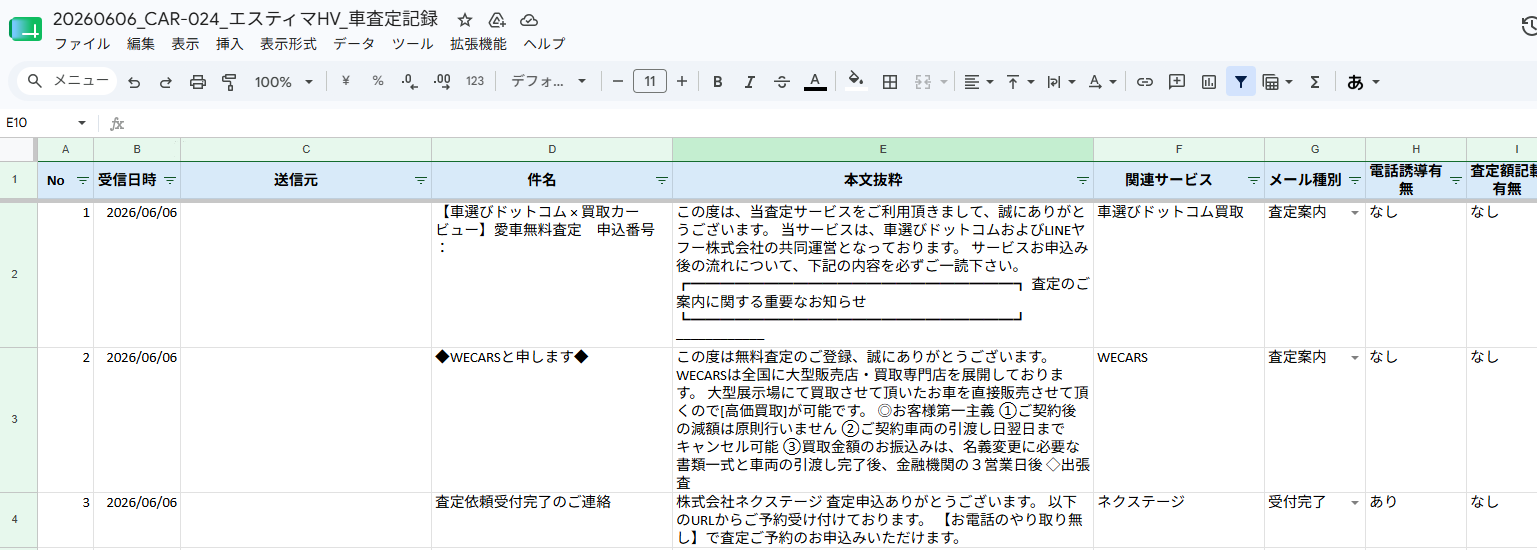1537x550 pixels.
Task: Click the font size field showing 11
Action: pyautogui.click(x=650, y=82)
